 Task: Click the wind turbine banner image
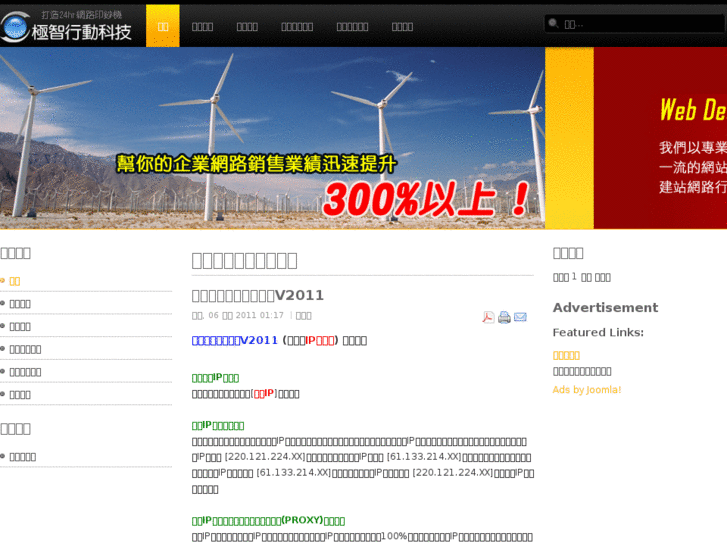click(272, 138)
